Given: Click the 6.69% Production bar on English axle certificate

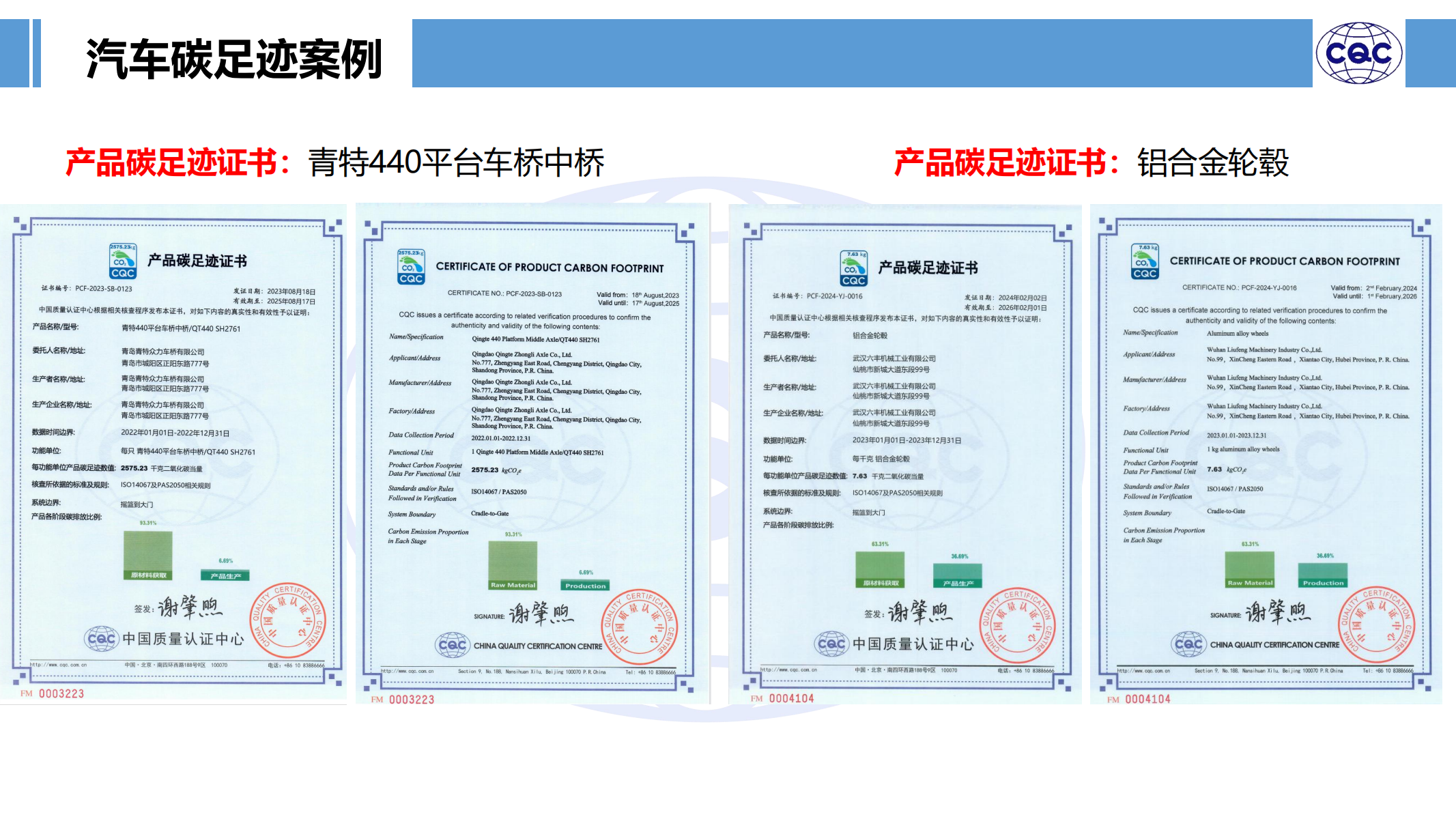Looking at the screenshot, I should 585,585.
